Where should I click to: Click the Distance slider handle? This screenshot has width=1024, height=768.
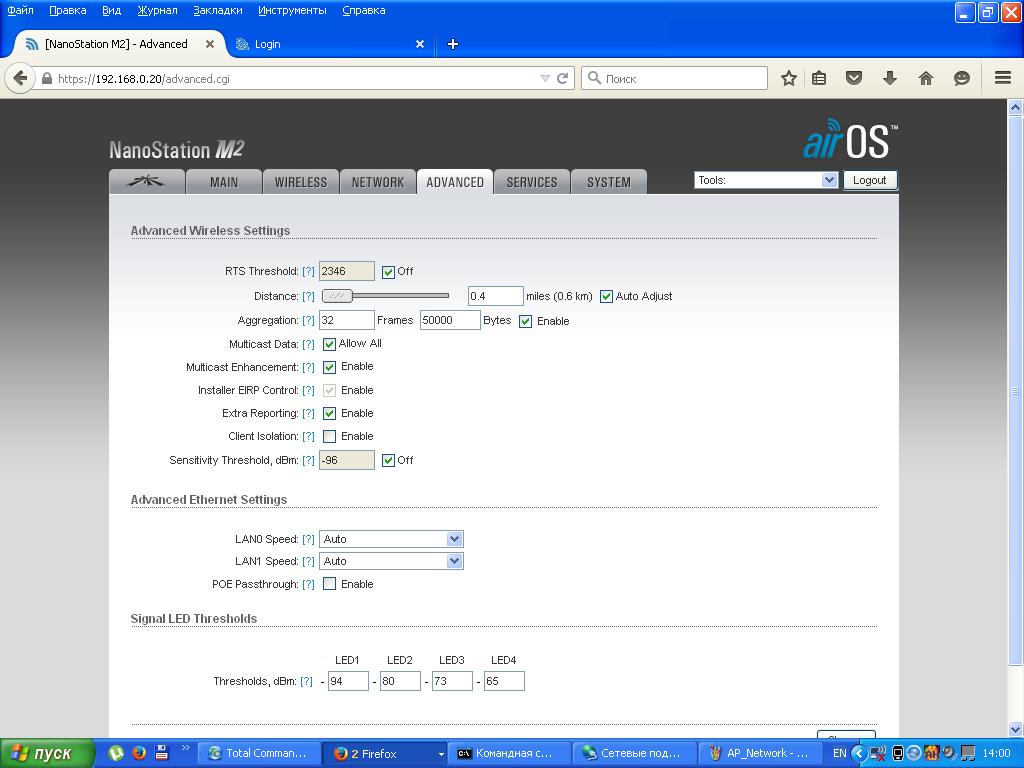coord(337,296)
